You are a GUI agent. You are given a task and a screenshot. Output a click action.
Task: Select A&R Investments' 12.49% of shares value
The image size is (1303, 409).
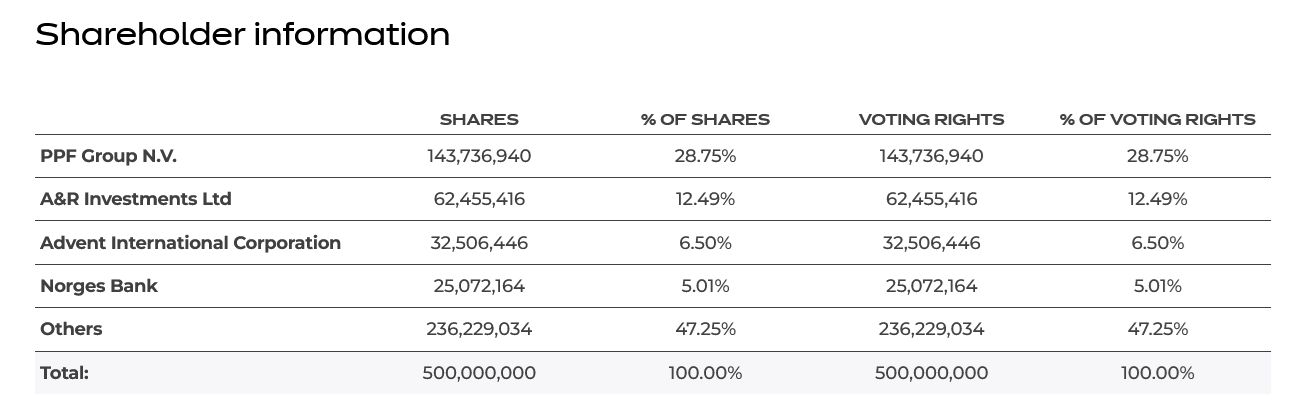coord(705,199)
